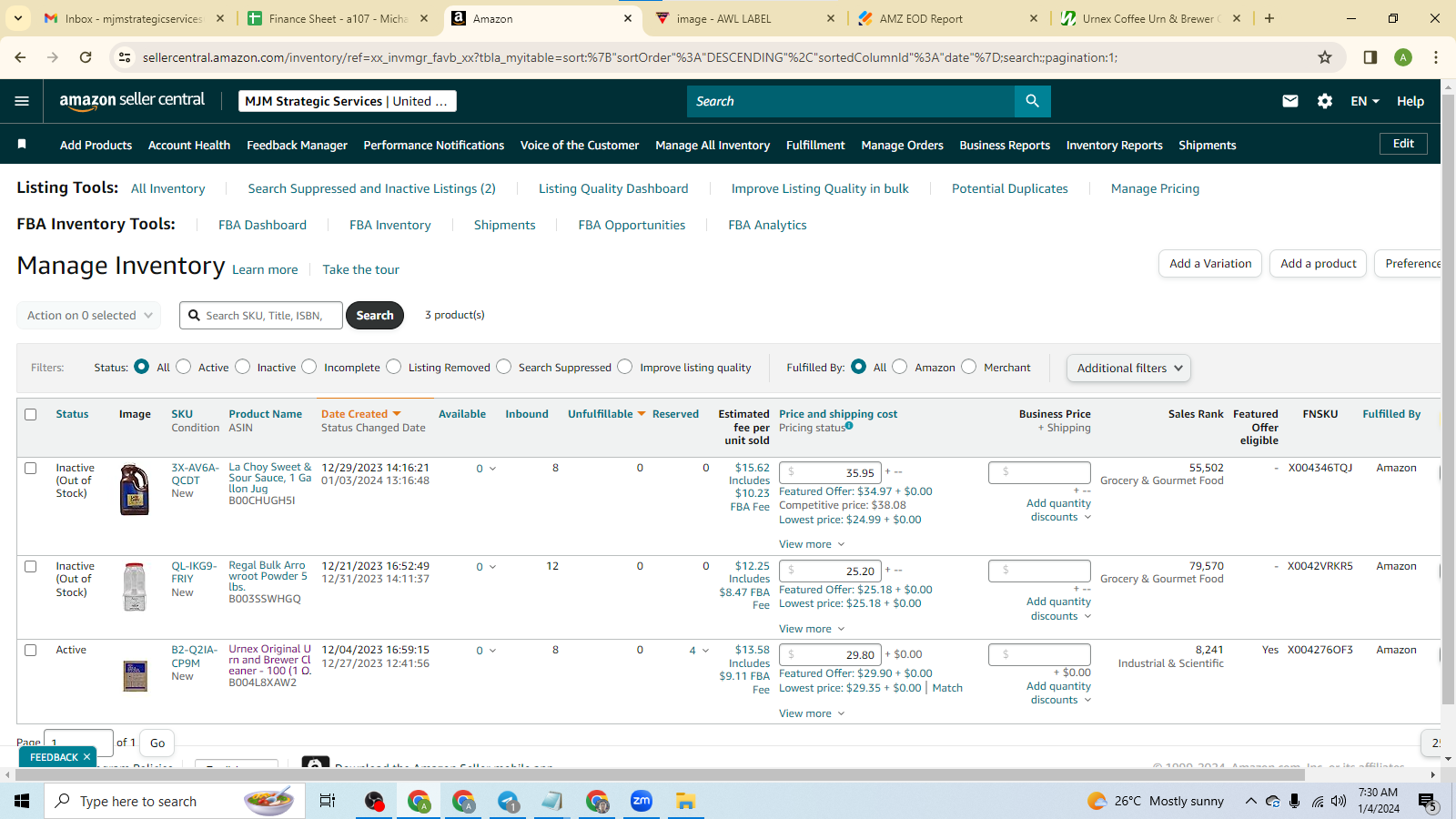Expand Available dropdown for La Choy row
Viewport: 1456px width, 819px height.
point(492,469)
